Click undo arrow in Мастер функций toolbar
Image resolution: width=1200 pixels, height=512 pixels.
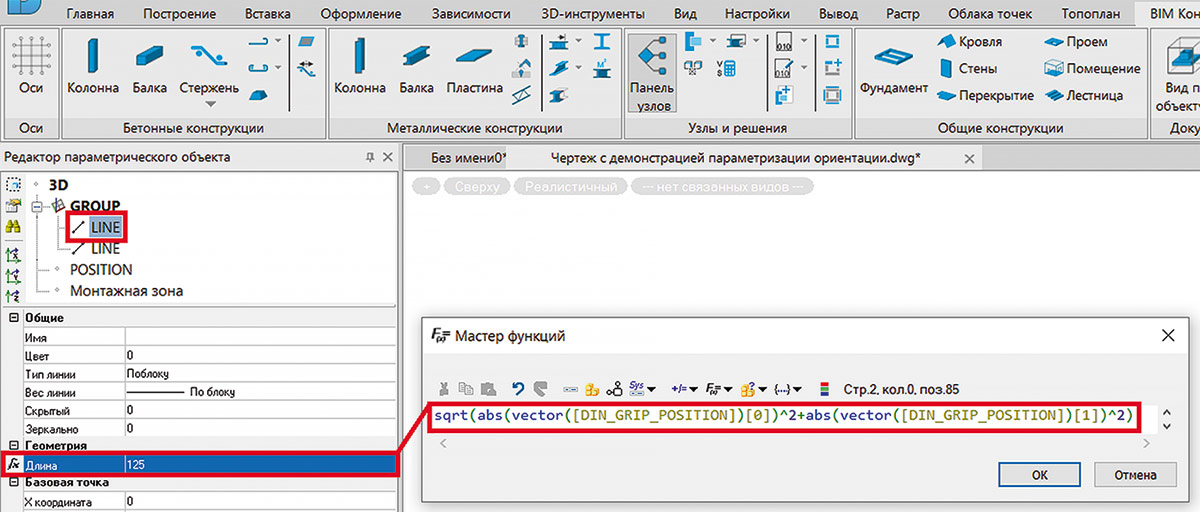(518, 388)
